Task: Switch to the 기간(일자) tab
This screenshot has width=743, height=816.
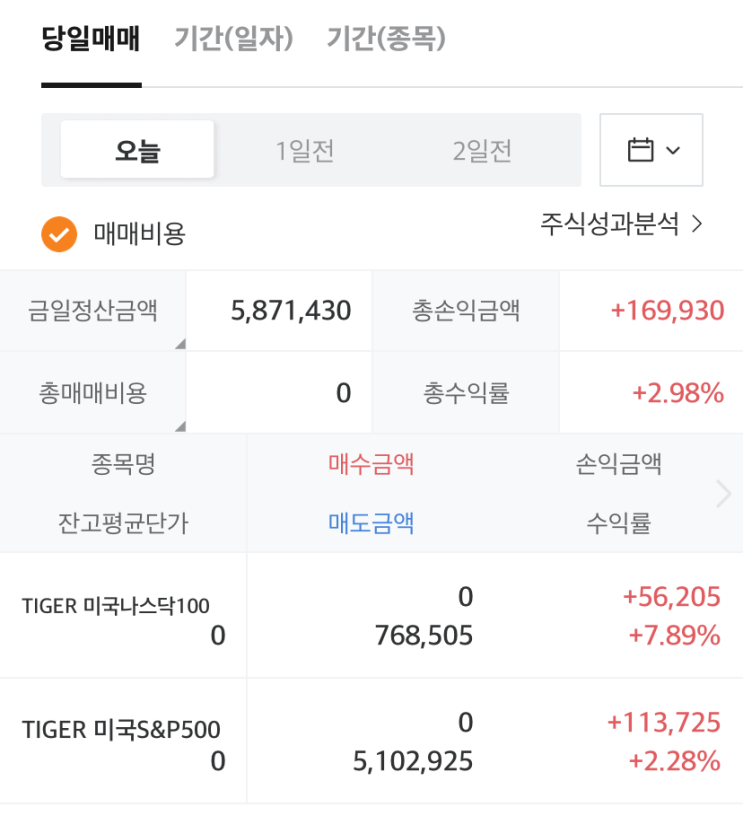Action: (x=234, y=39)
